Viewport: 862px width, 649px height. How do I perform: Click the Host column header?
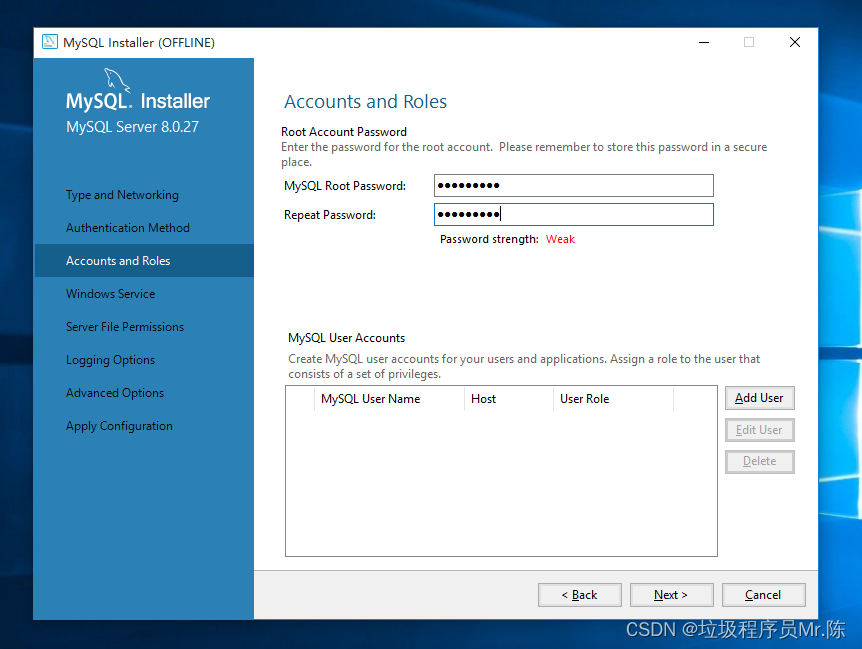click(x=509, y=399)
